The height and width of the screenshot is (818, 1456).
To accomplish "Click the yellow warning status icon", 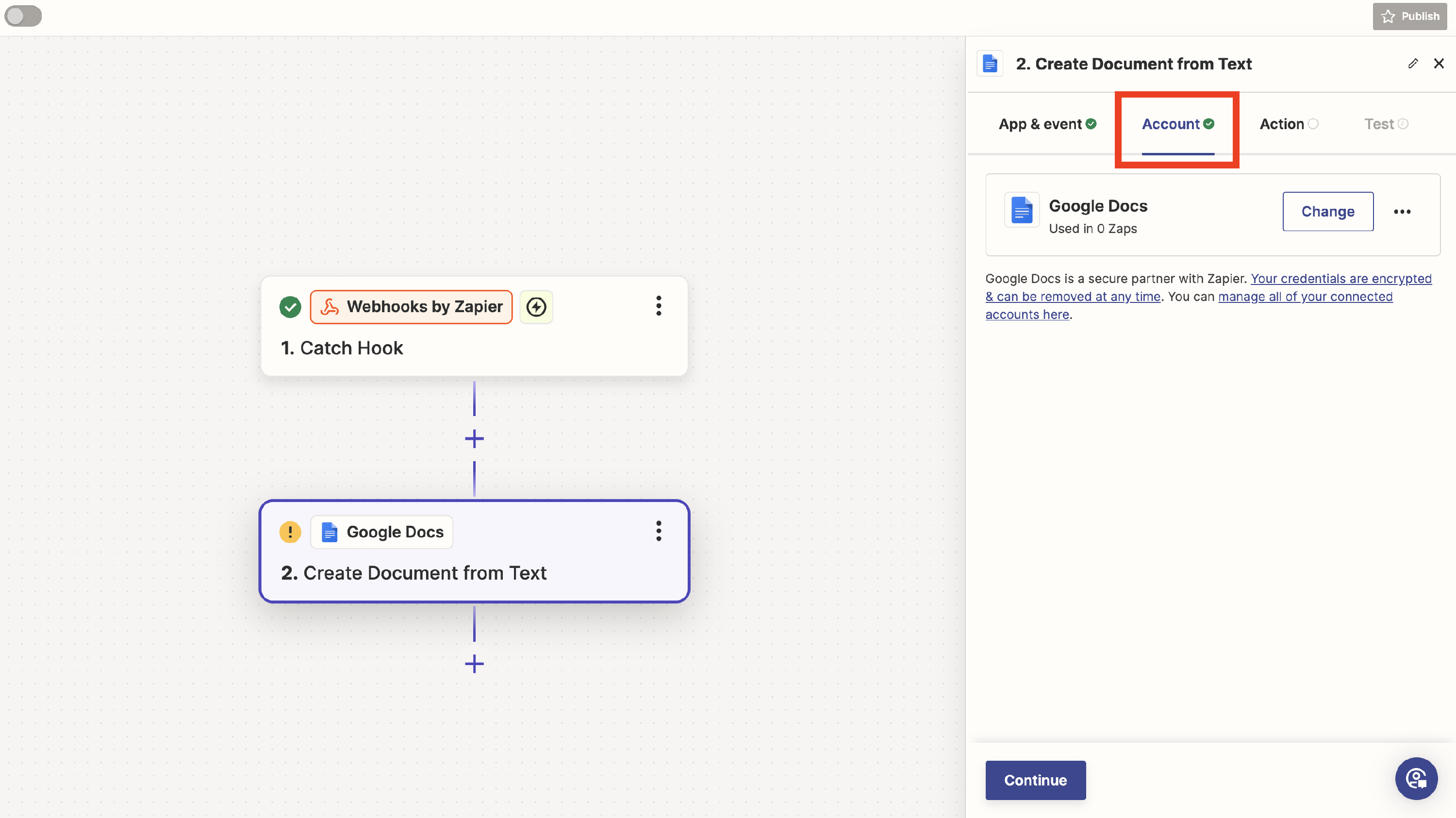I will pos(290,532).
